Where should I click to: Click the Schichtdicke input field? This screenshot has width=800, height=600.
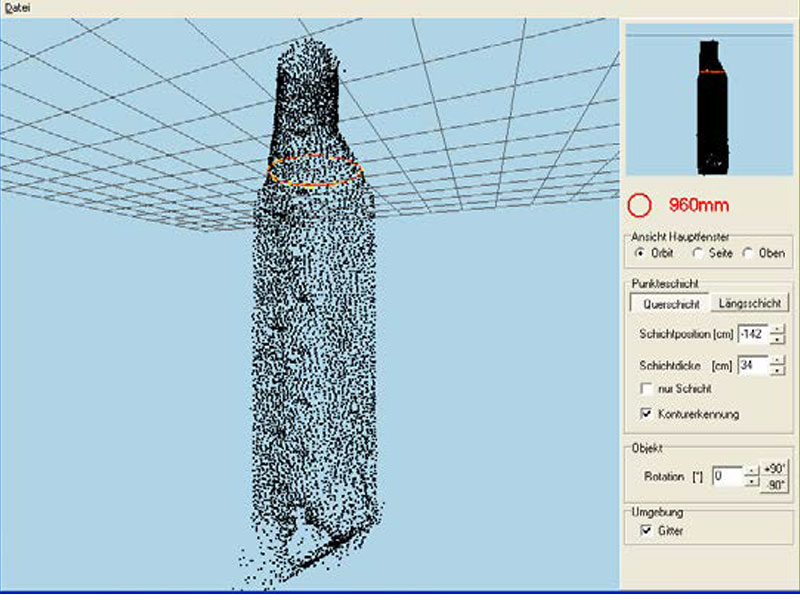pos(753,365)
